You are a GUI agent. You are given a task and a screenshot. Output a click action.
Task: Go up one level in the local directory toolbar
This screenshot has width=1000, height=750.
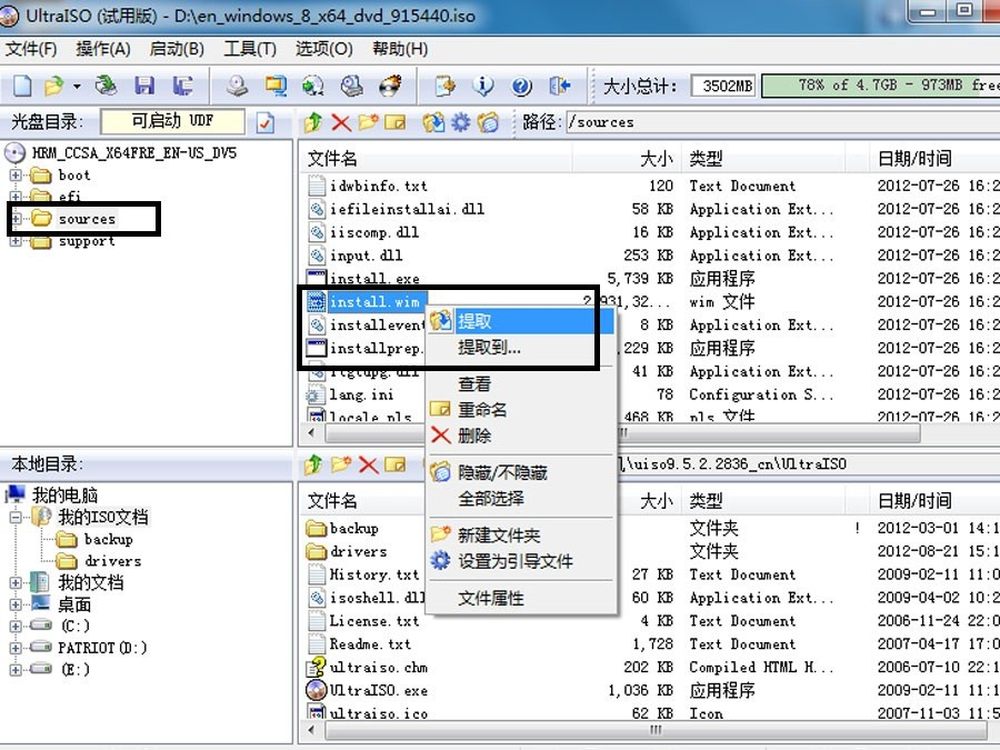tap(313, 464)
